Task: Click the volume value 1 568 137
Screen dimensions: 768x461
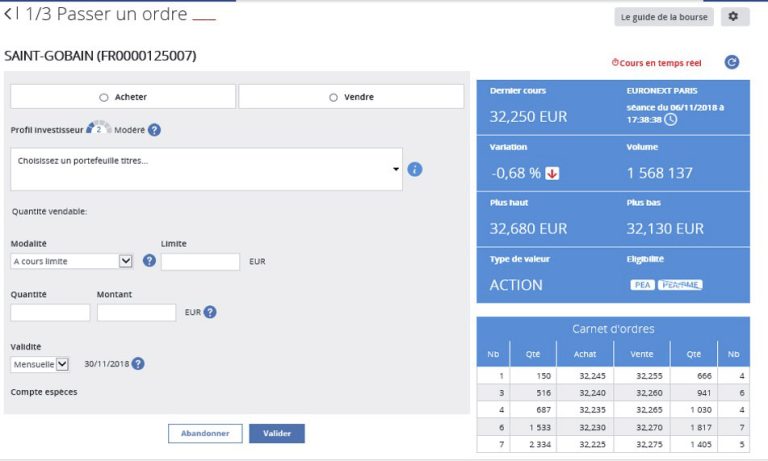Action: click(660, 173)
